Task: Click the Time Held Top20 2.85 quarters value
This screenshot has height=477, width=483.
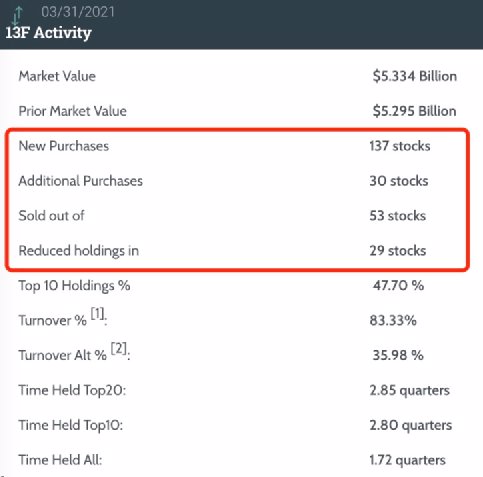Action: (x=409, y=390)
